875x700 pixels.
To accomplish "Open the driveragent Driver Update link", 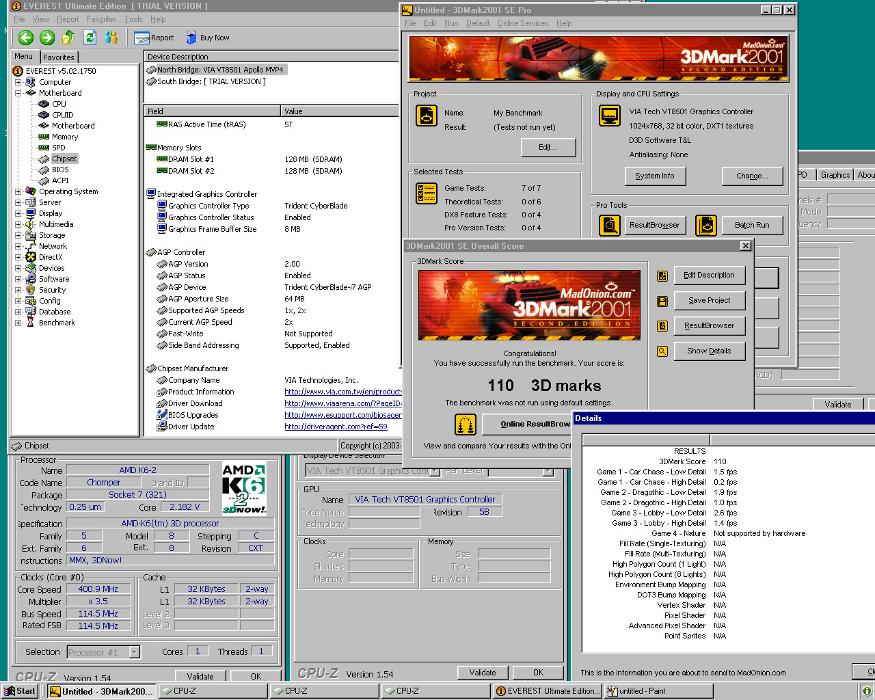I will [x=336, y=427].
